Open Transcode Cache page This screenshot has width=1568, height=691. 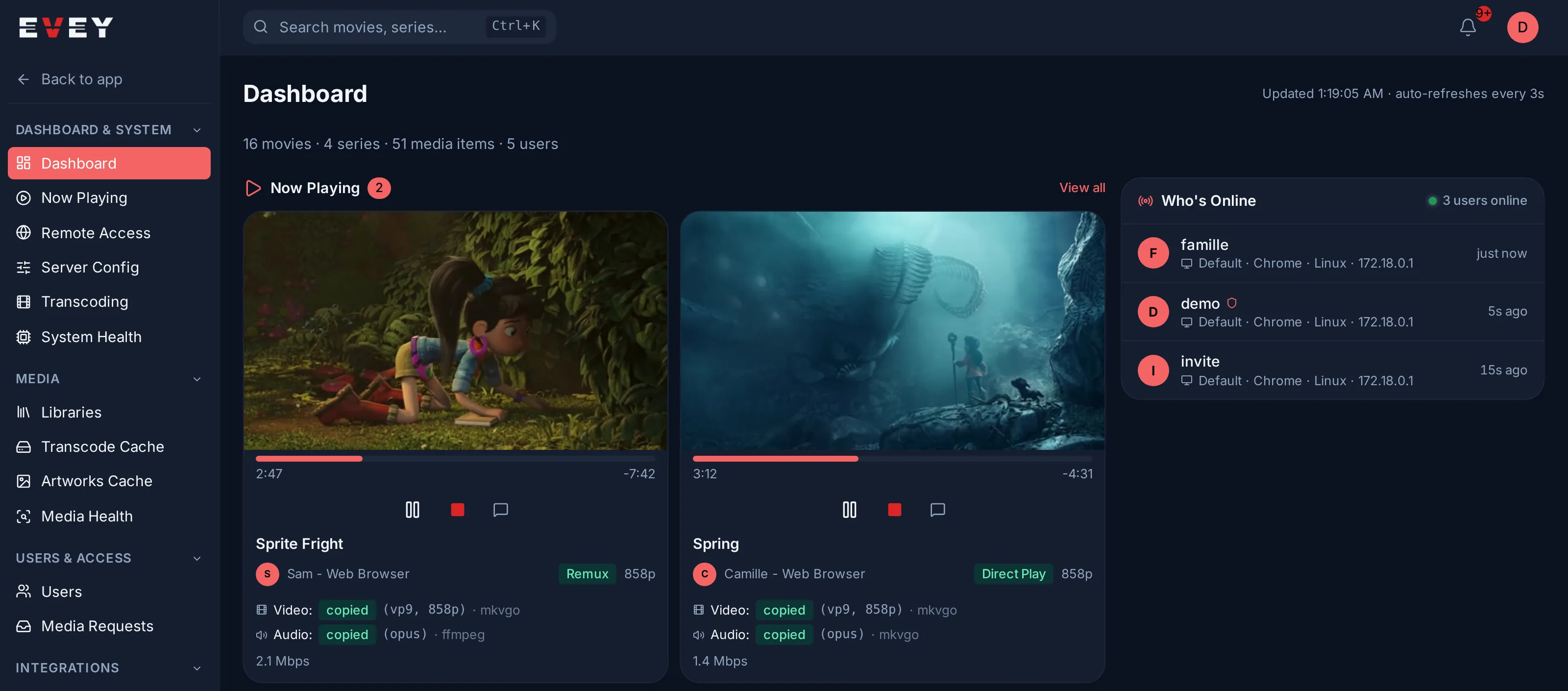(x=109, y=447)
